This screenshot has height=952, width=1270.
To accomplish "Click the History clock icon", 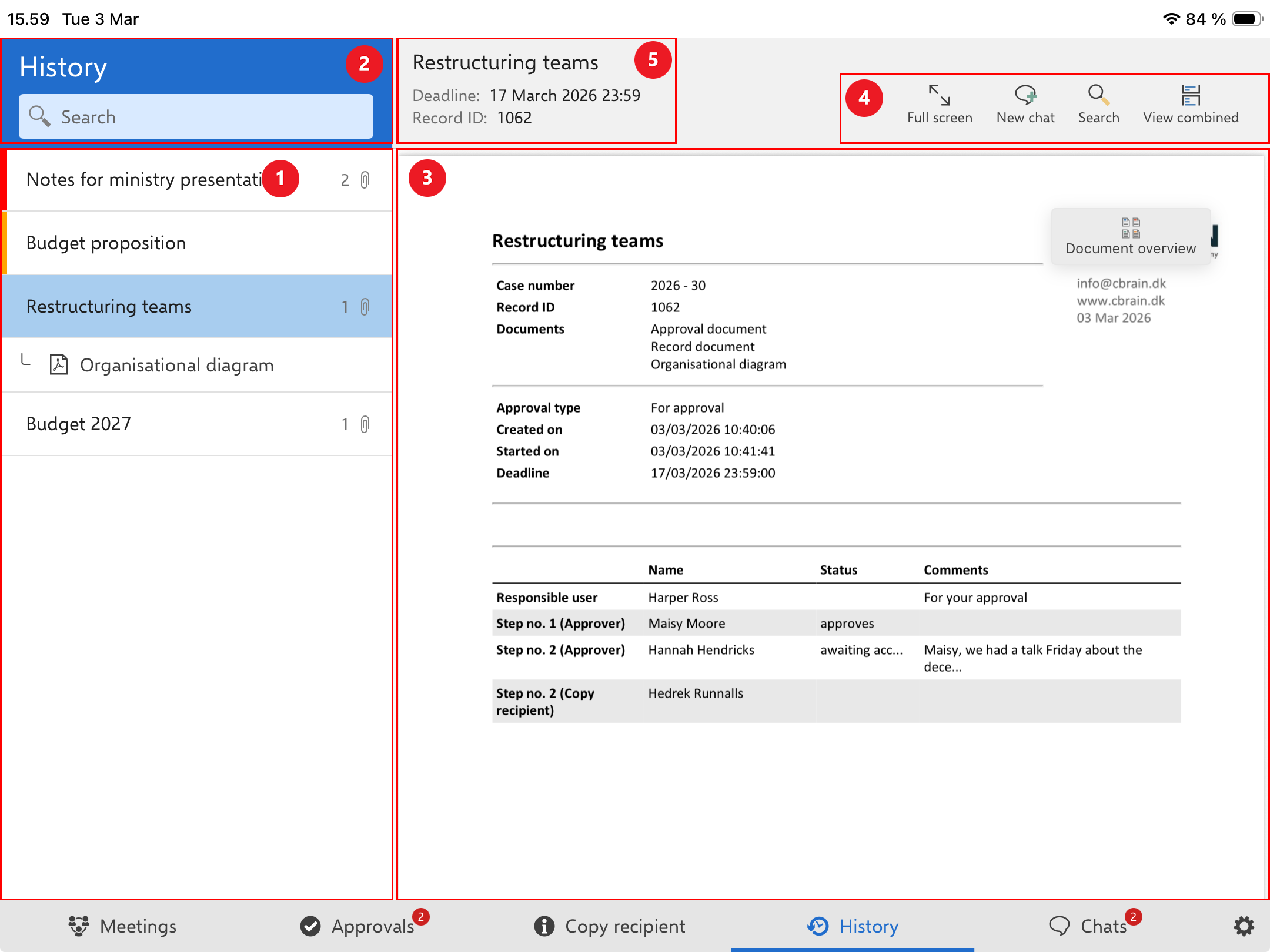I will click(x=818, y=926).
